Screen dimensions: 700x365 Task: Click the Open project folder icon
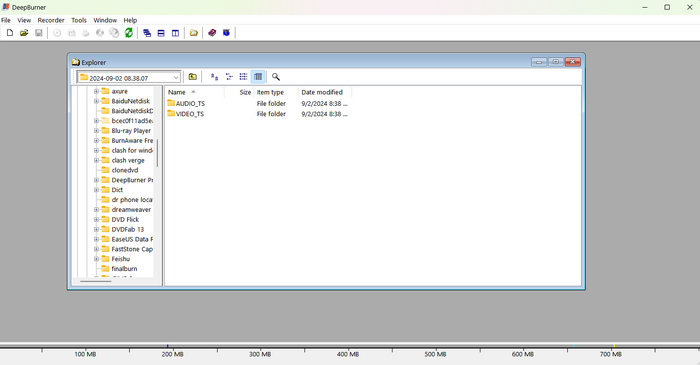pyautogui.click(x=24, y=33)
